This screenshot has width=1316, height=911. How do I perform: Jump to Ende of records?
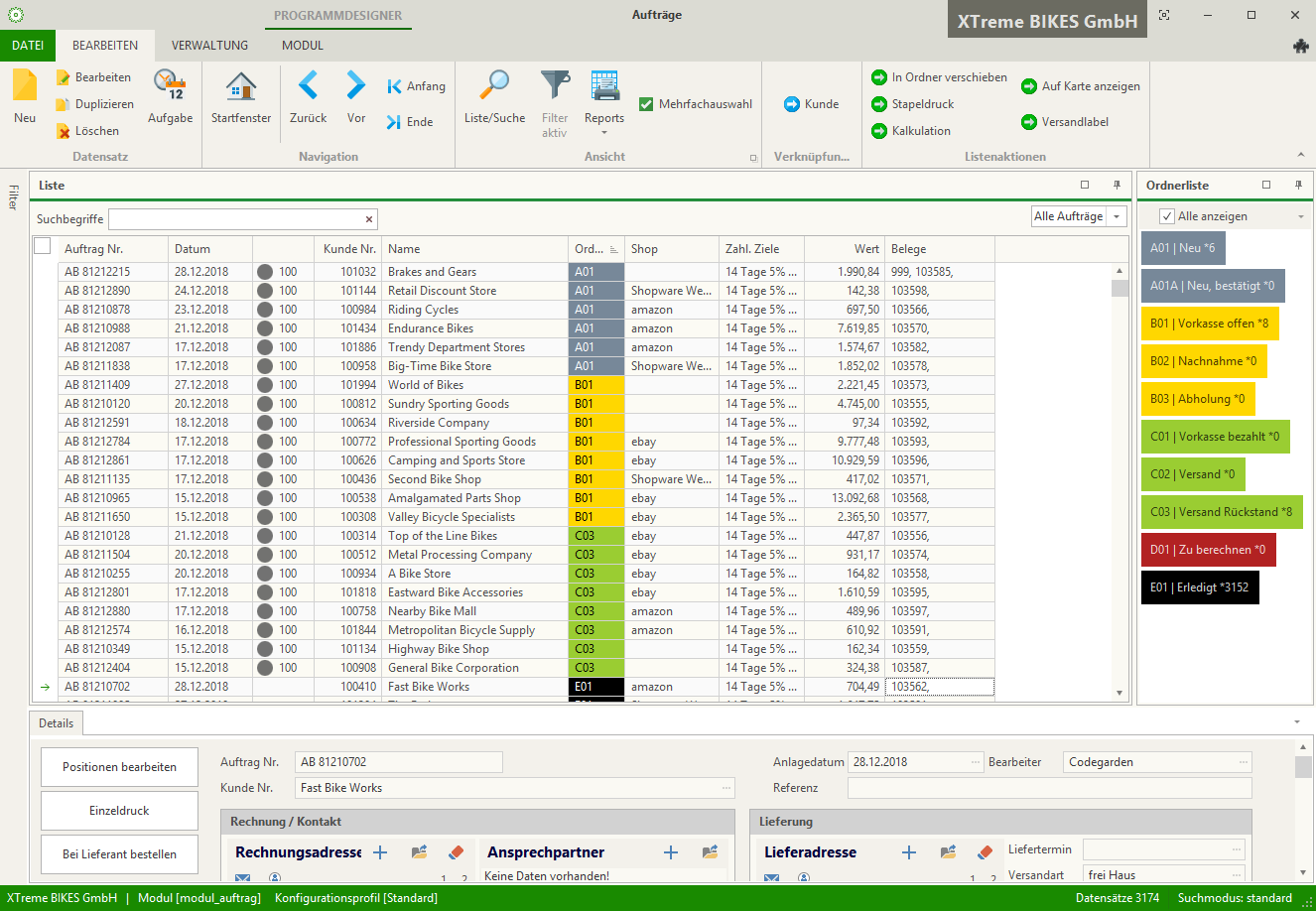click(x=410, y=122)
